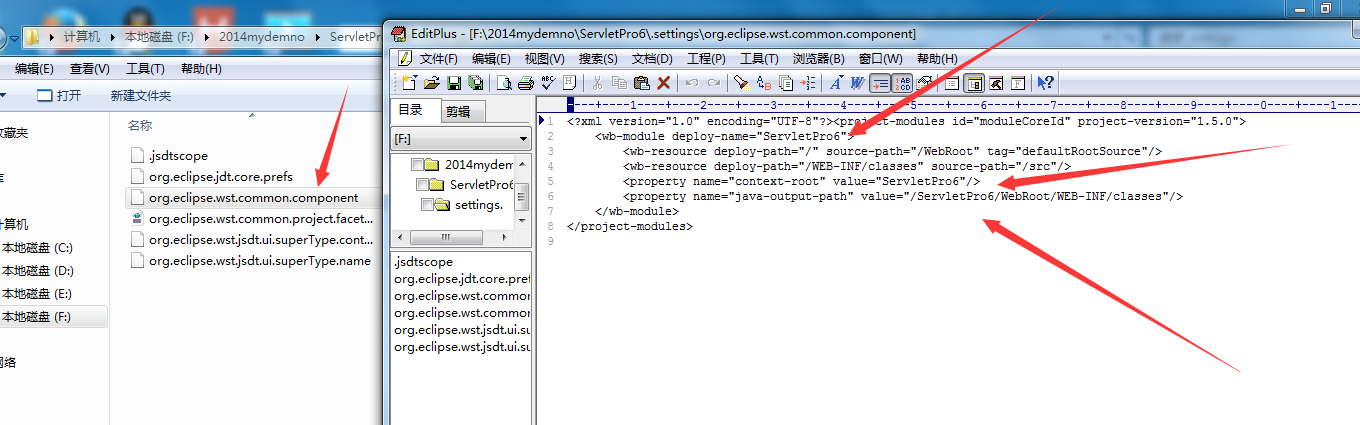Toggle Word Wrap W icon
Viewport: 1360px width, 425px height.
[858, 82]
